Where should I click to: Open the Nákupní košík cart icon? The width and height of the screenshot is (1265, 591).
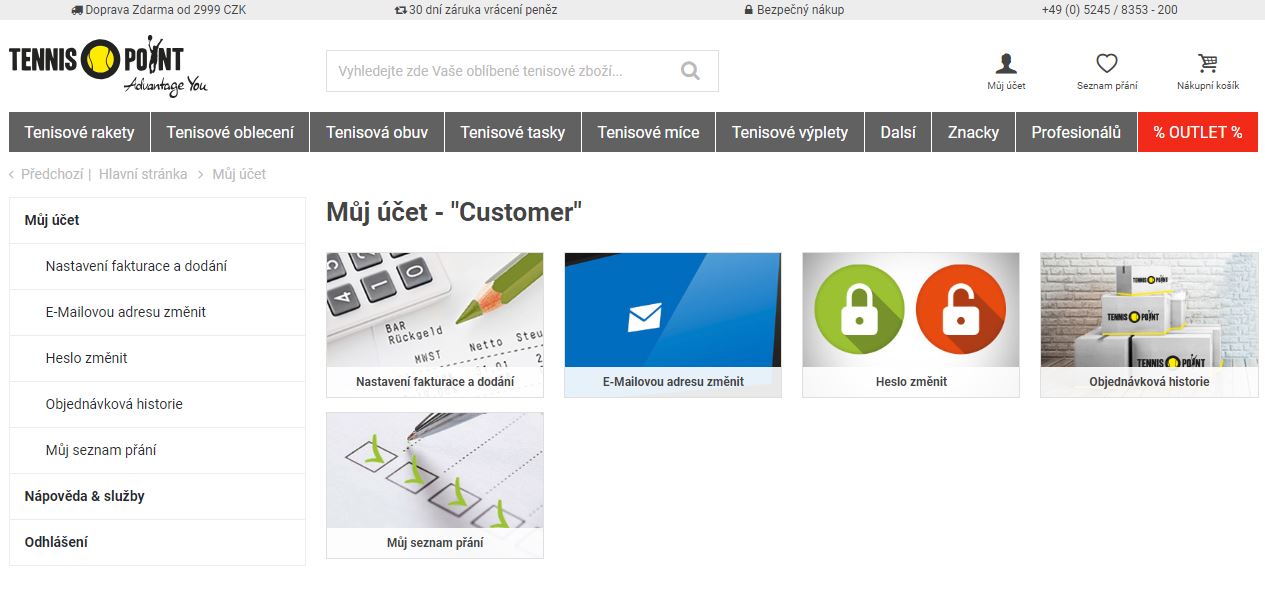tap(1208, 64)
